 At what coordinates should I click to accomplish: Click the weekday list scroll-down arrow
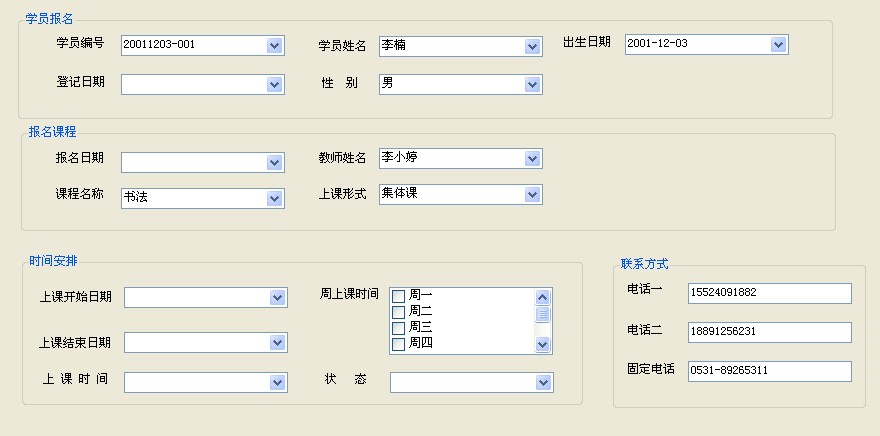[543, 345]
